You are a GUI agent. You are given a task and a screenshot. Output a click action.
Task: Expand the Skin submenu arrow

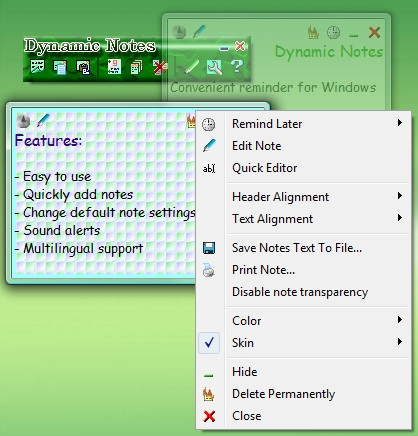[400, 342]
